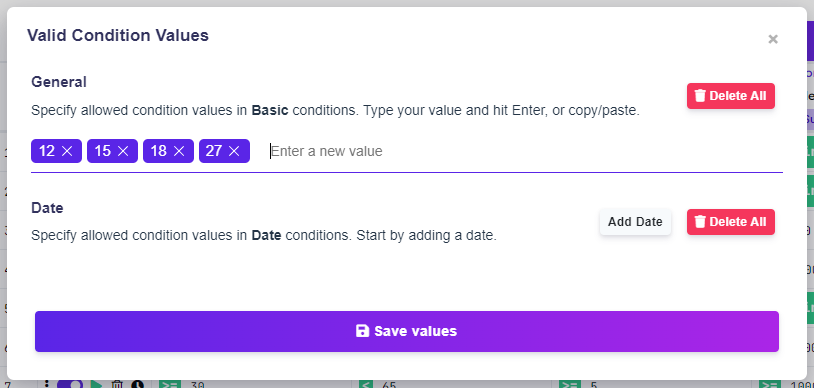
Task: Open the three-dot menu in bottom row
Action: (47, 384)
